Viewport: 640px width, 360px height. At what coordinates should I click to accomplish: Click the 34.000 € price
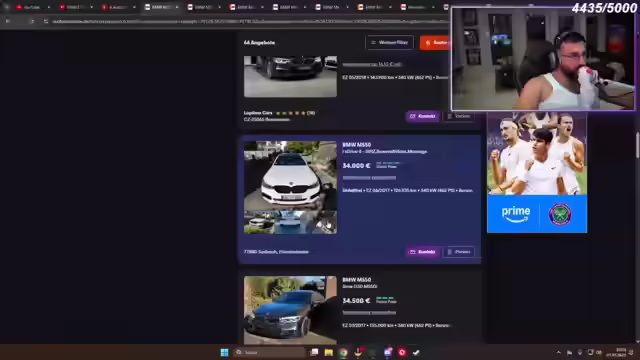(356, 165)
